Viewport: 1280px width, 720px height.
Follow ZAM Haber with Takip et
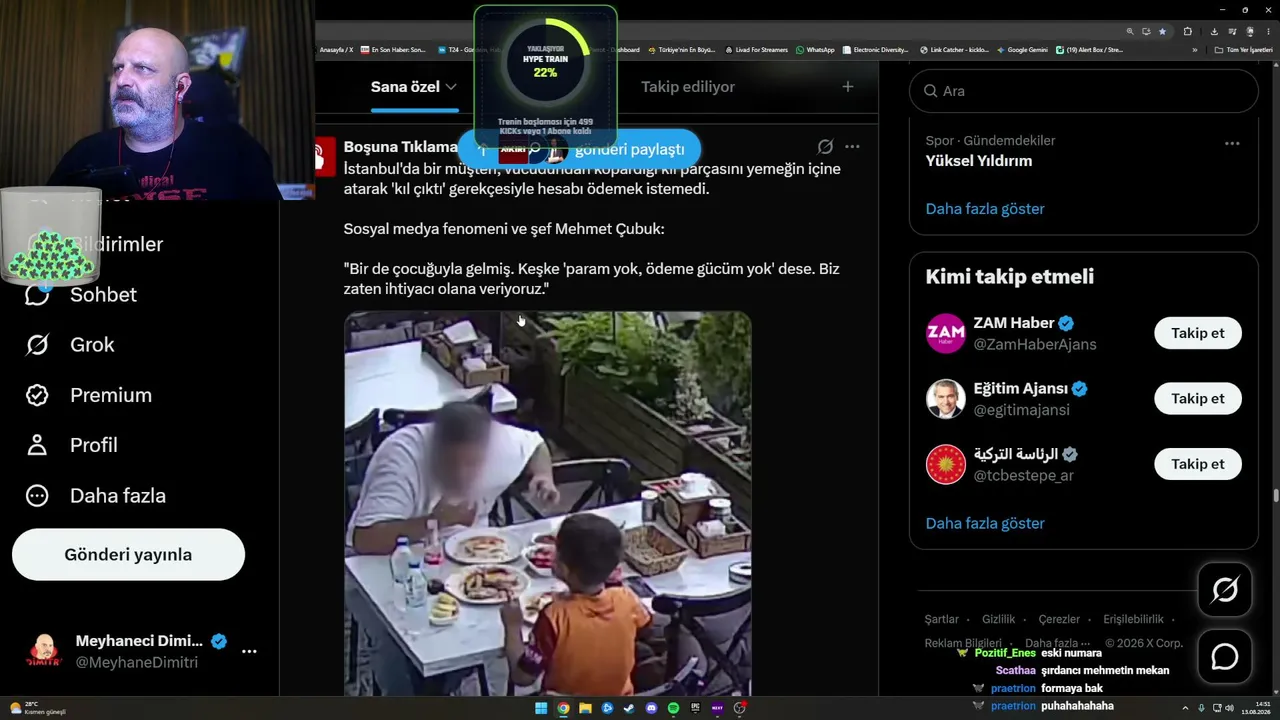pos(1198,333)
